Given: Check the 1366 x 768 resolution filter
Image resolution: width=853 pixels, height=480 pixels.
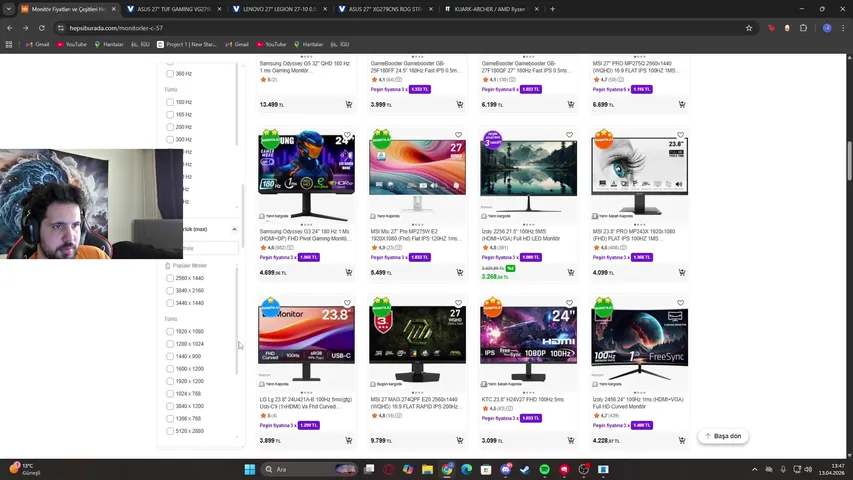Looking at the screenshot, I should (170, 419).
